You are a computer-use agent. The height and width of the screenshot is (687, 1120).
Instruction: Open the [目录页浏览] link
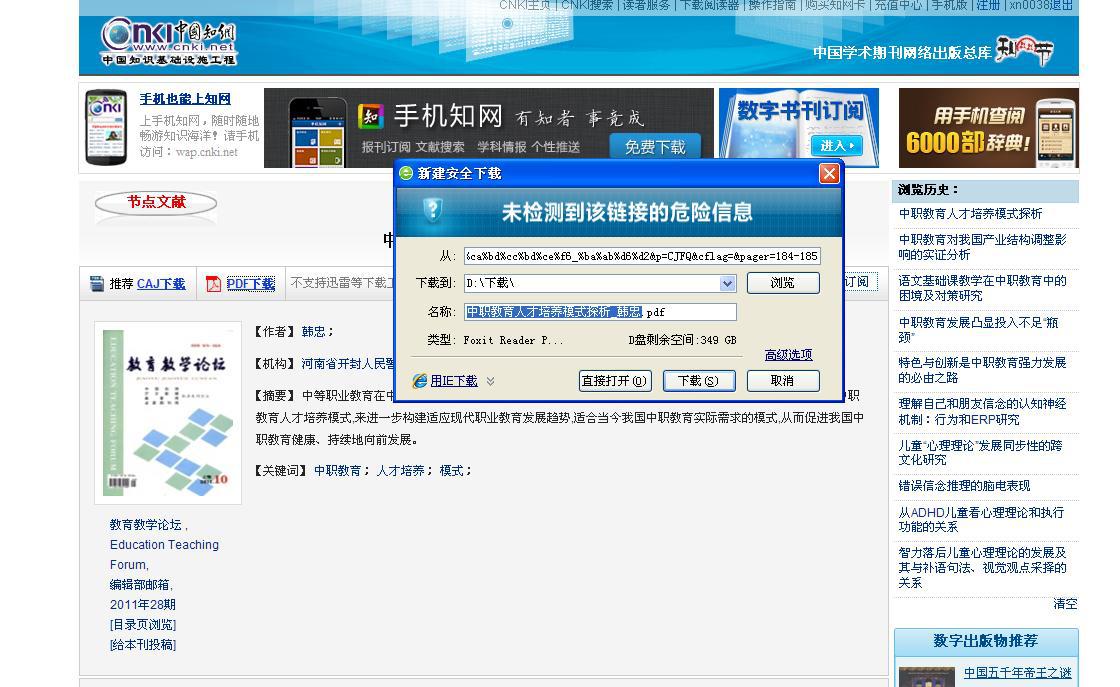tap(143, 625)
